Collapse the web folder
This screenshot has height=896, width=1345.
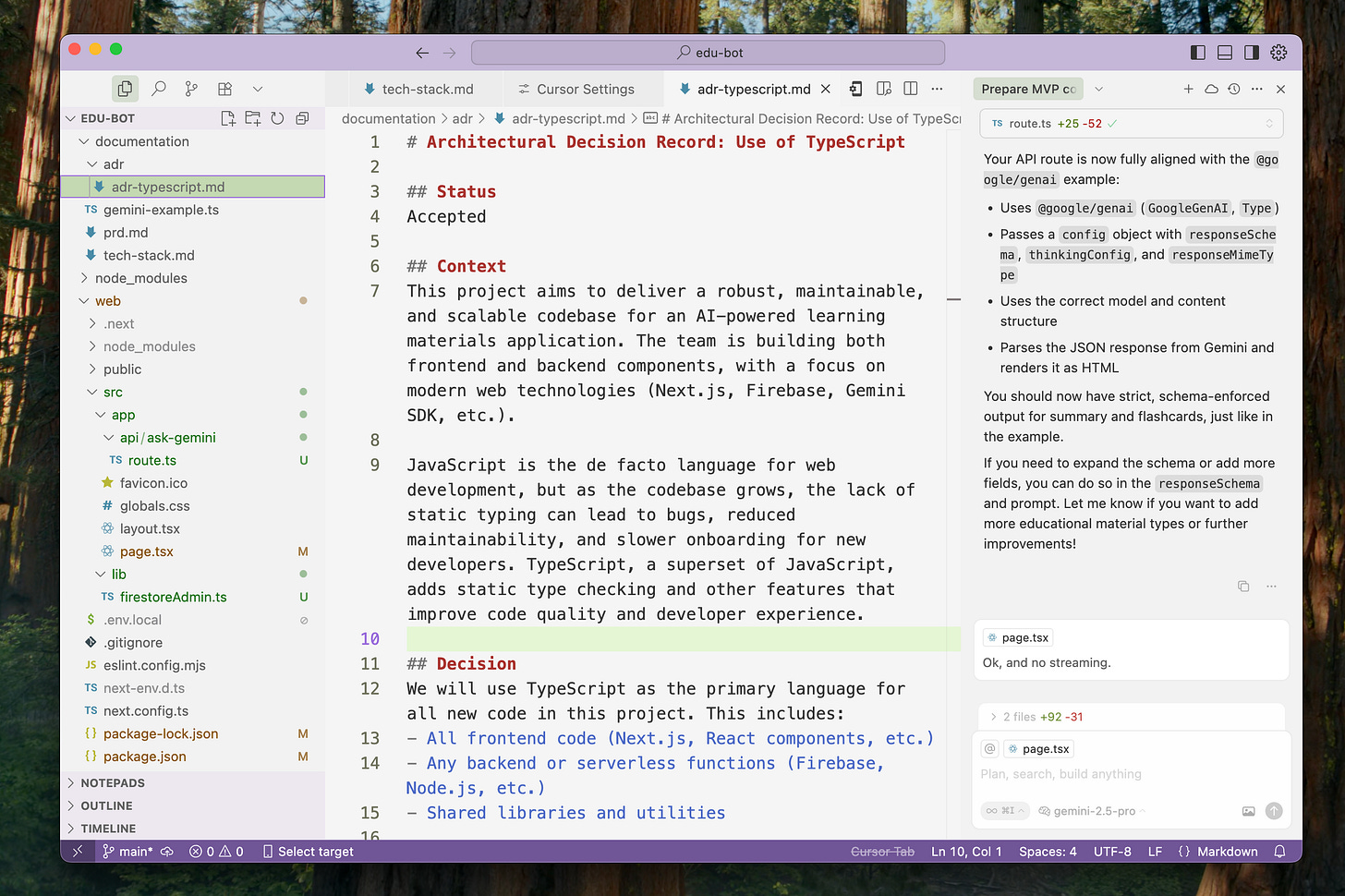pos(192,301)
